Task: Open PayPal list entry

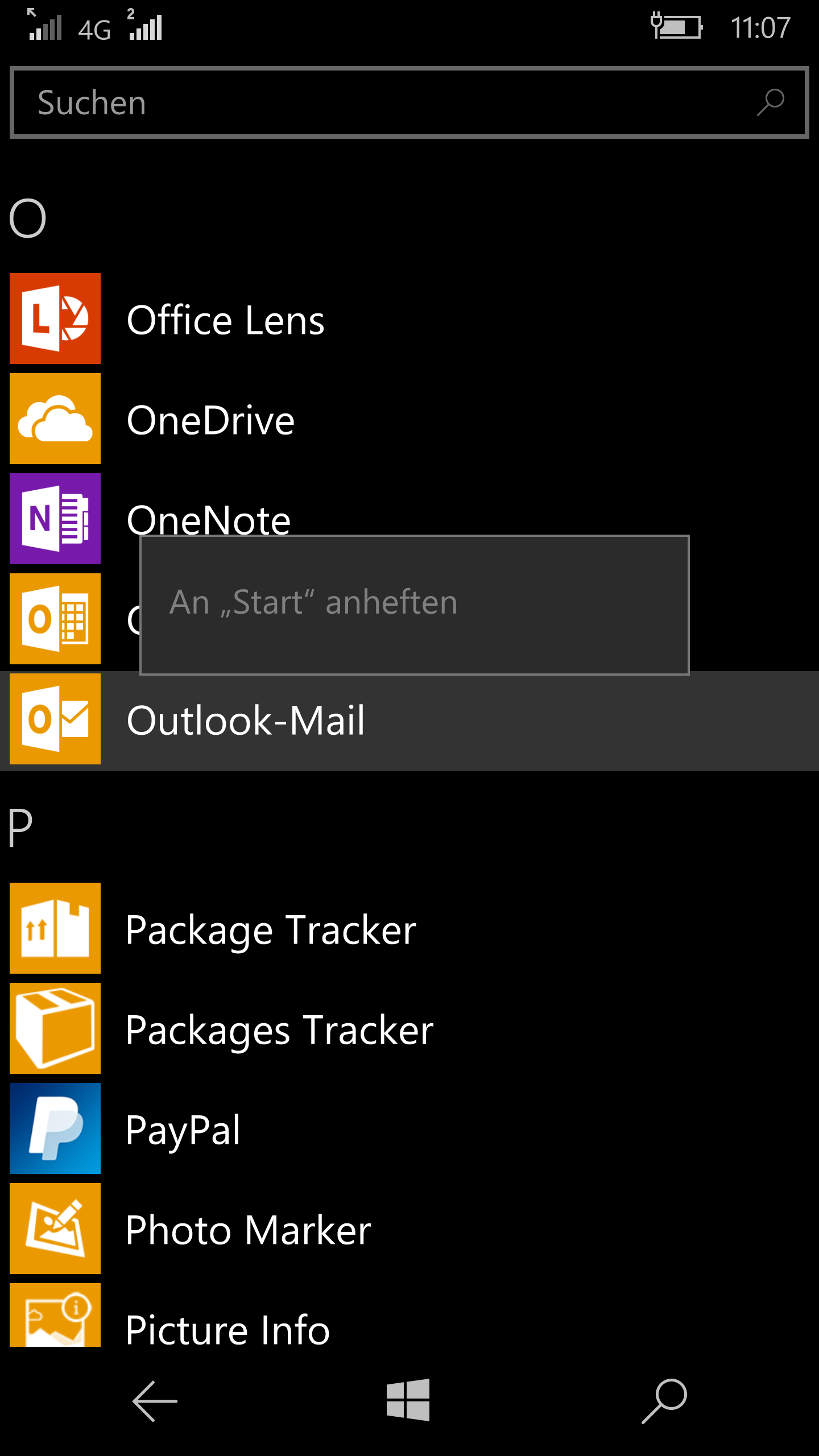Action: click(183, 1131)
